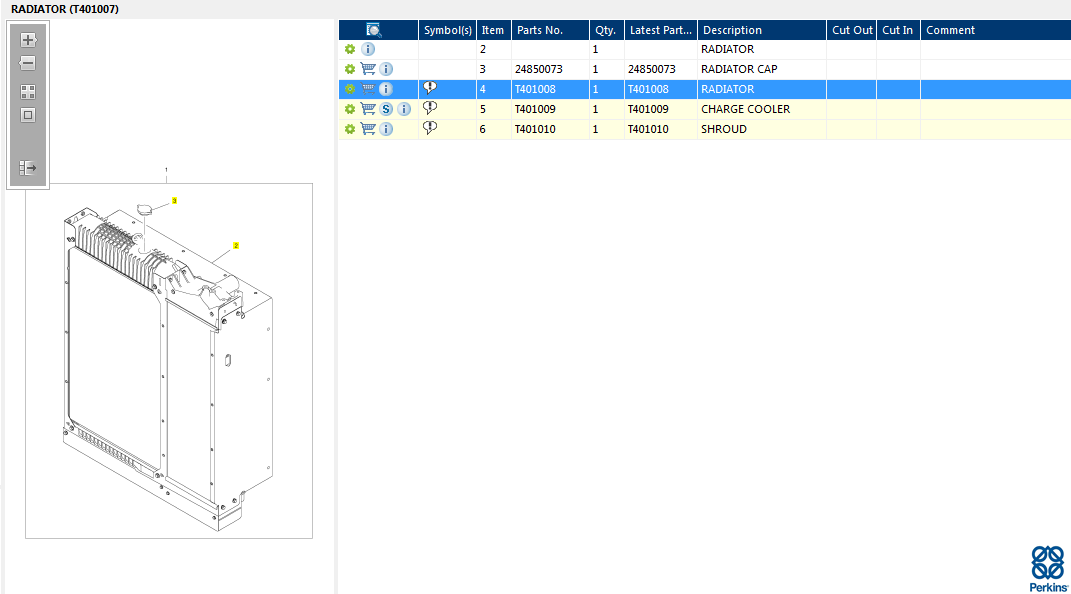The width and height of the screenshot is (1071, 594).
Task: Zoom in on the radiator diagram
Action: pyautogui.click(x=28, y=40)
